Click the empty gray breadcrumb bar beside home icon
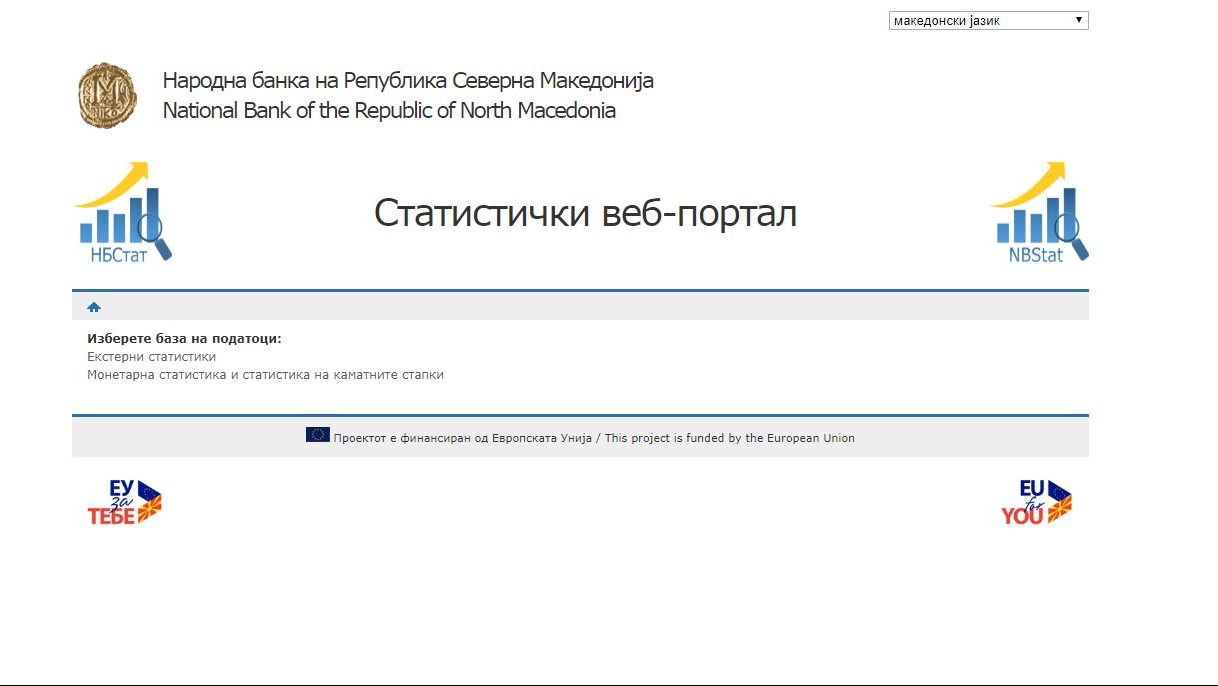 click(600, 307)
